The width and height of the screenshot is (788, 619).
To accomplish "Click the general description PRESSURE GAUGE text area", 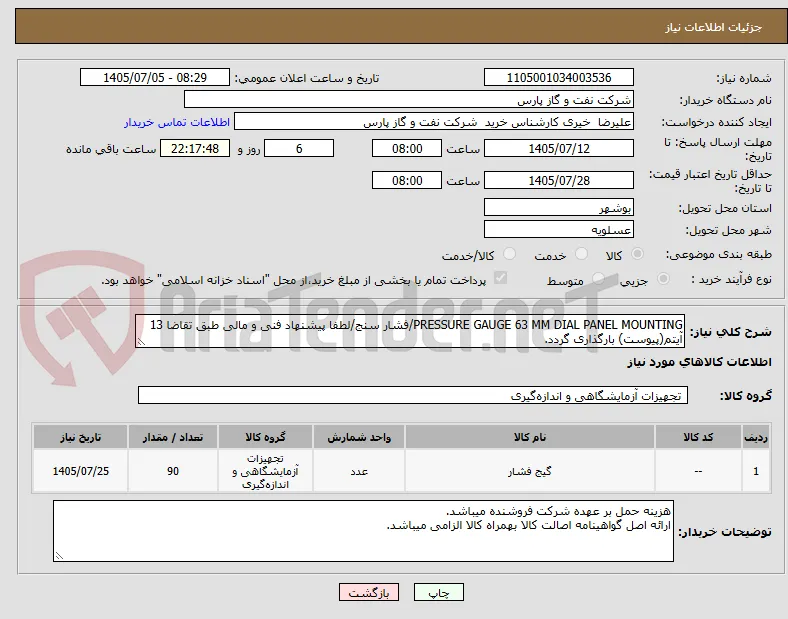I will click(x=410, y=332).
